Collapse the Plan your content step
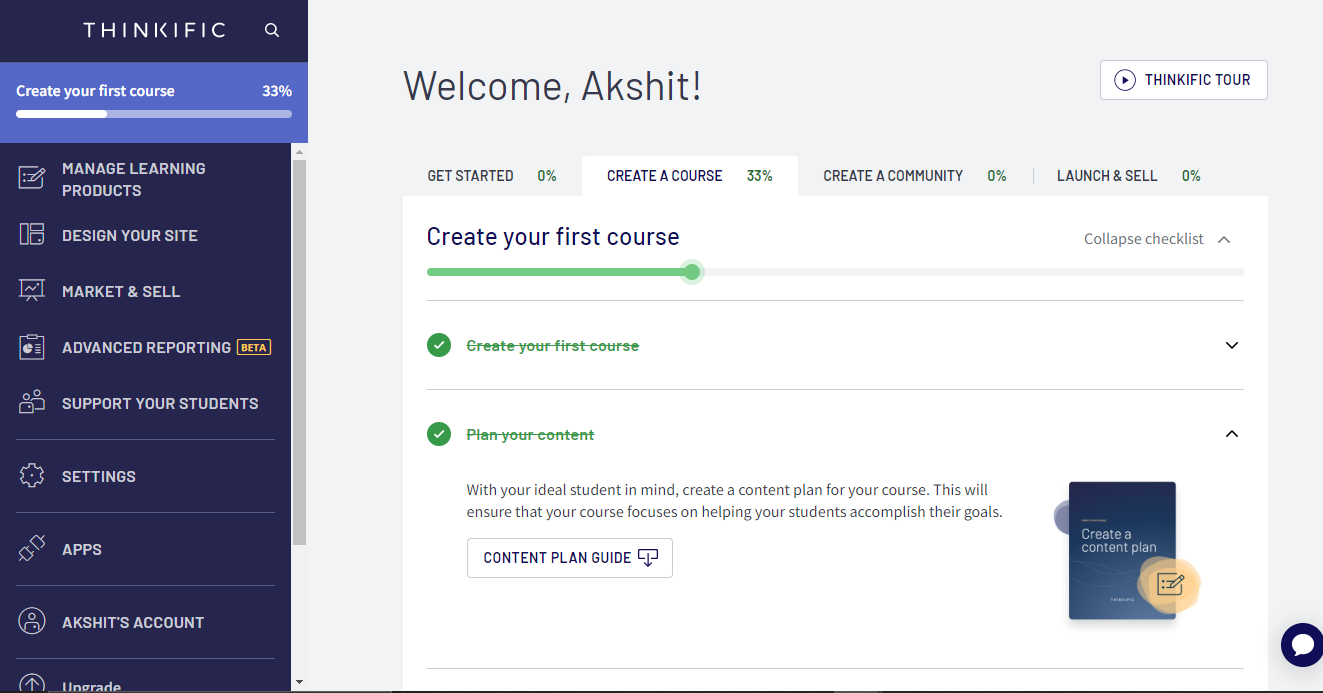Image resolution: width=1323 pixels, height=693 pixels. (x=1232, y=434)
